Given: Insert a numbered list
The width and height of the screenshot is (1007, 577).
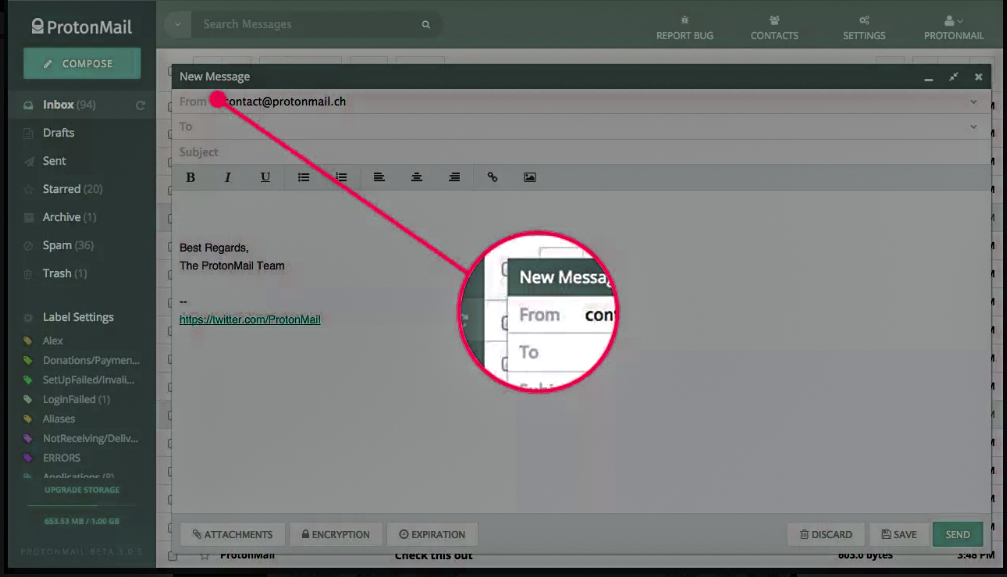Looking at the screenshot, I should pyautogui.click(x=341, y=177).
